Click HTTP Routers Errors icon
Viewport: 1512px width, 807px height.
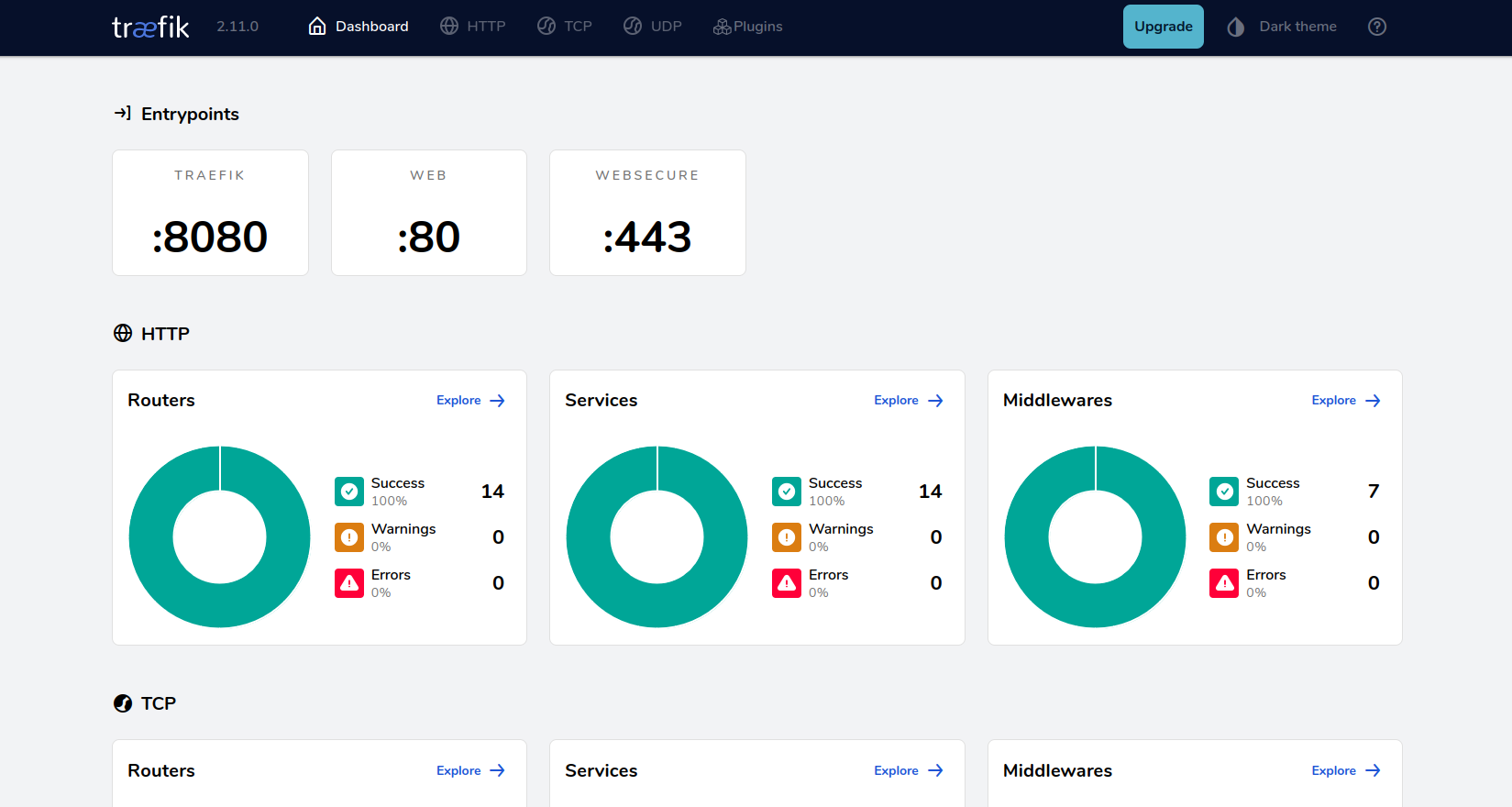(x=349, y=583)
